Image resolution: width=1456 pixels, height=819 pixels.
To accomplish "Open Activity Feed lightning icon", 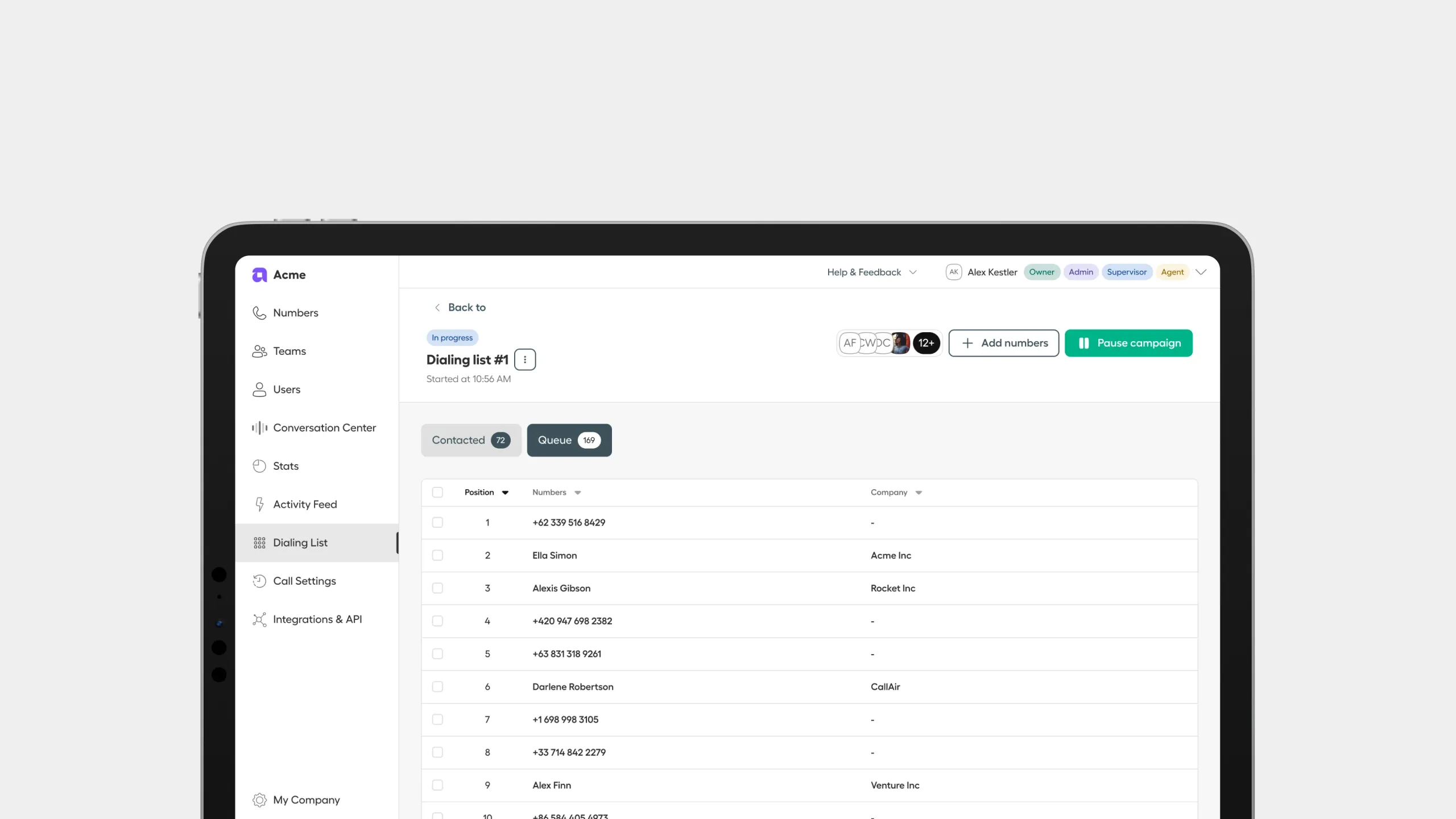I will coord(259,504).
